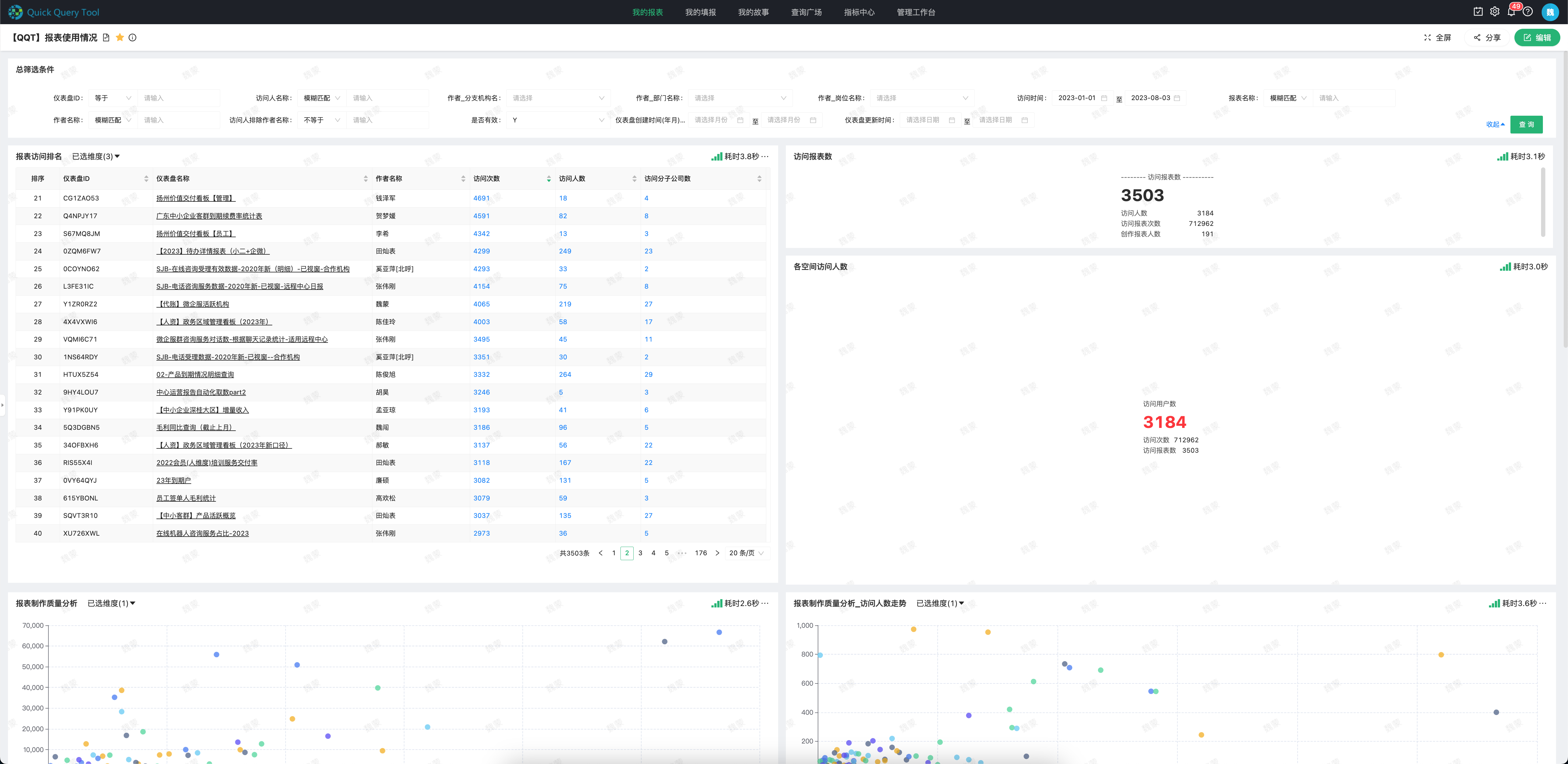Image resolution: width=1568 pixels, height=764 pixels.
Task: Switch to 我的填报 tab
Action: point(700,12)
